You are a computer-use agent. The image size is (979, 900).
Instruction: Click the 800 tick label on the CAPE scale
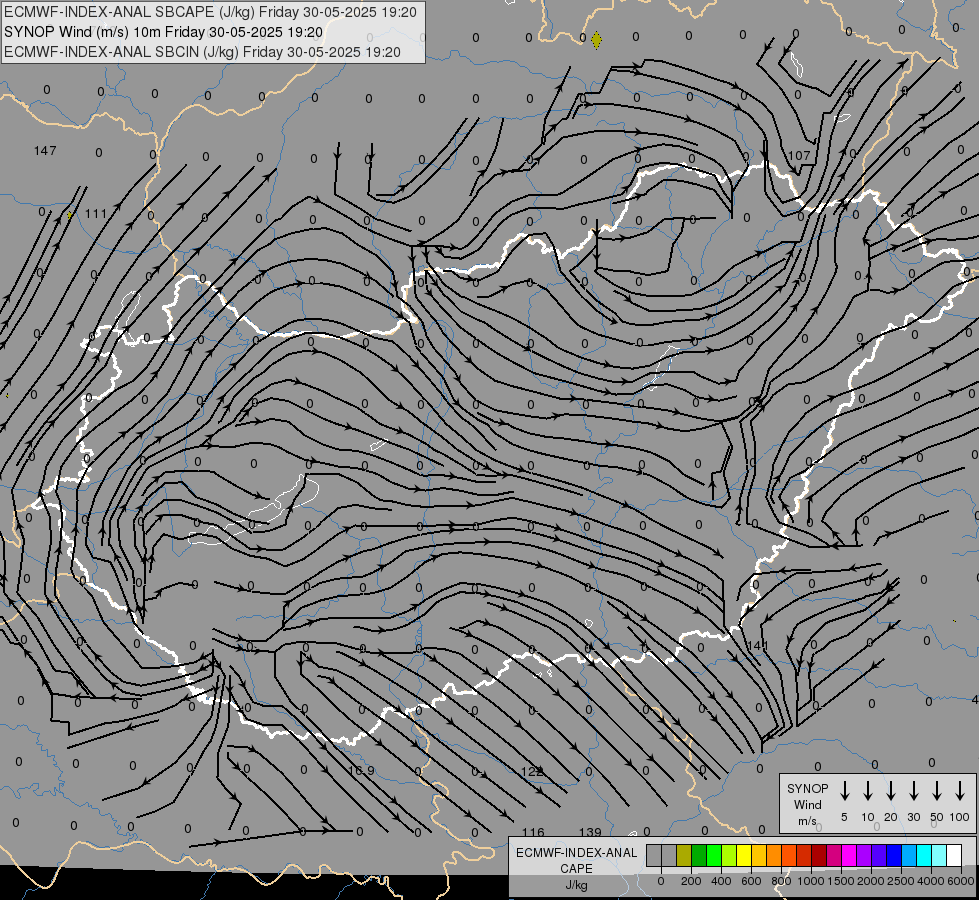pyautogui.click(x=781, y=881)
